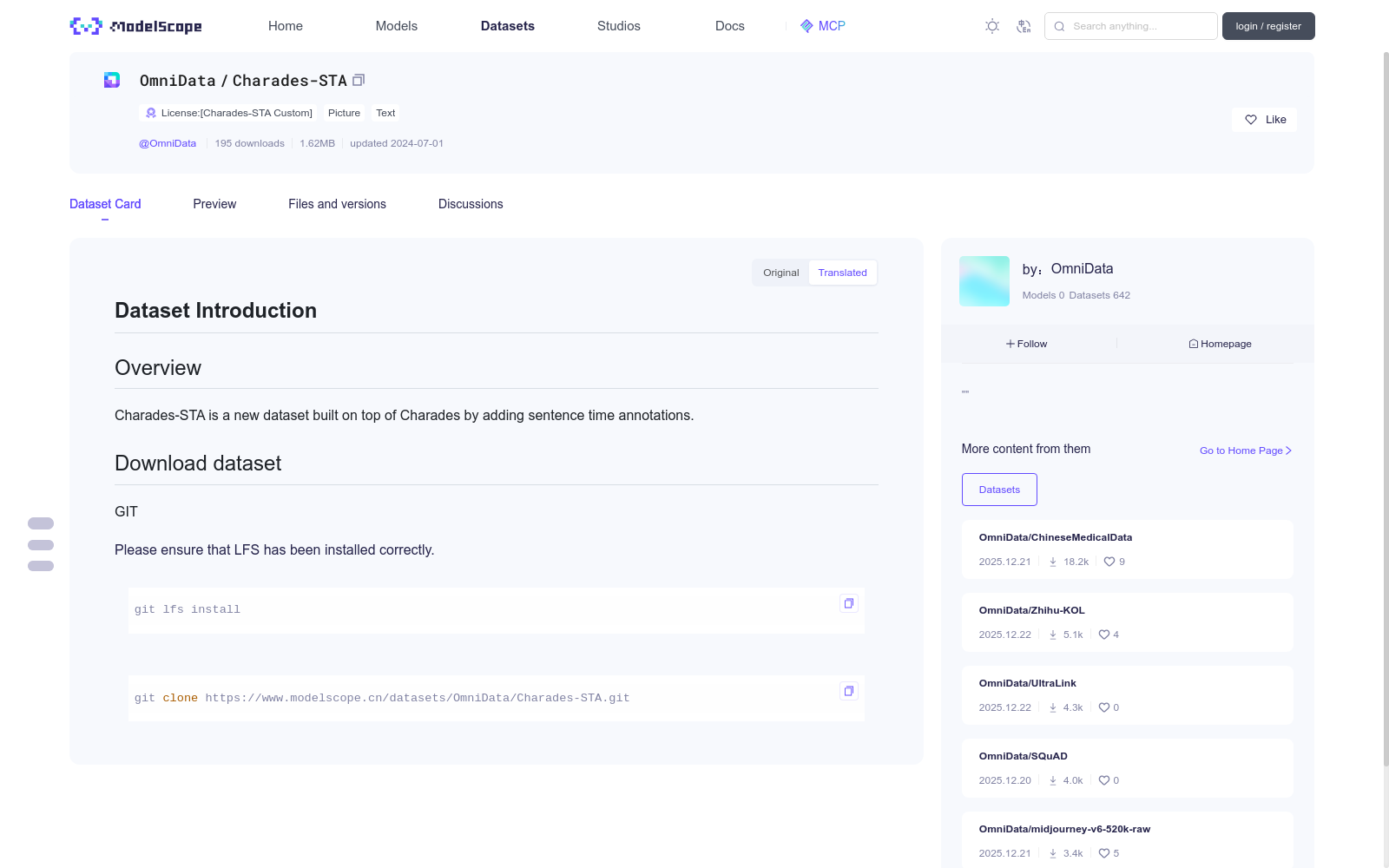Copy the git clone command

[x=849, y=691]
